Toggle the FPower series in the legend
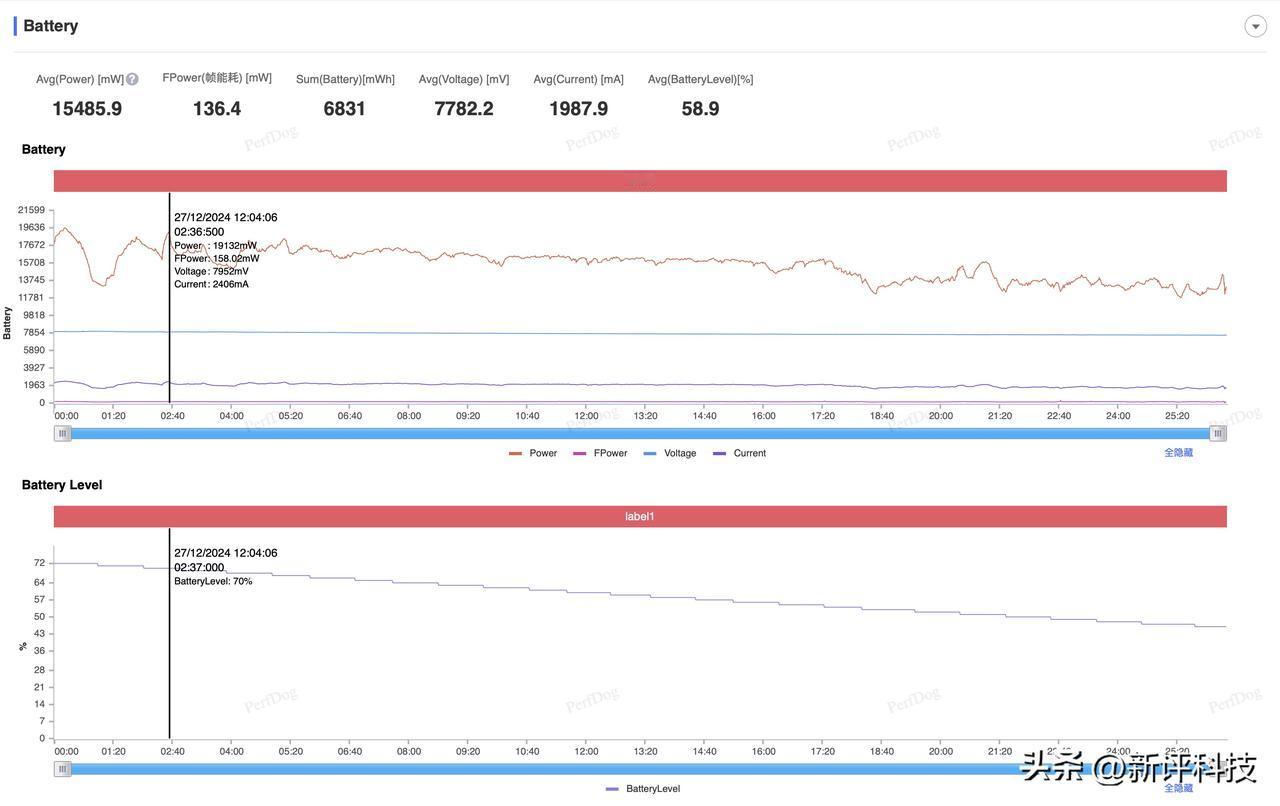Screen dimensions: 1280x806 click(x=600, y=453)
